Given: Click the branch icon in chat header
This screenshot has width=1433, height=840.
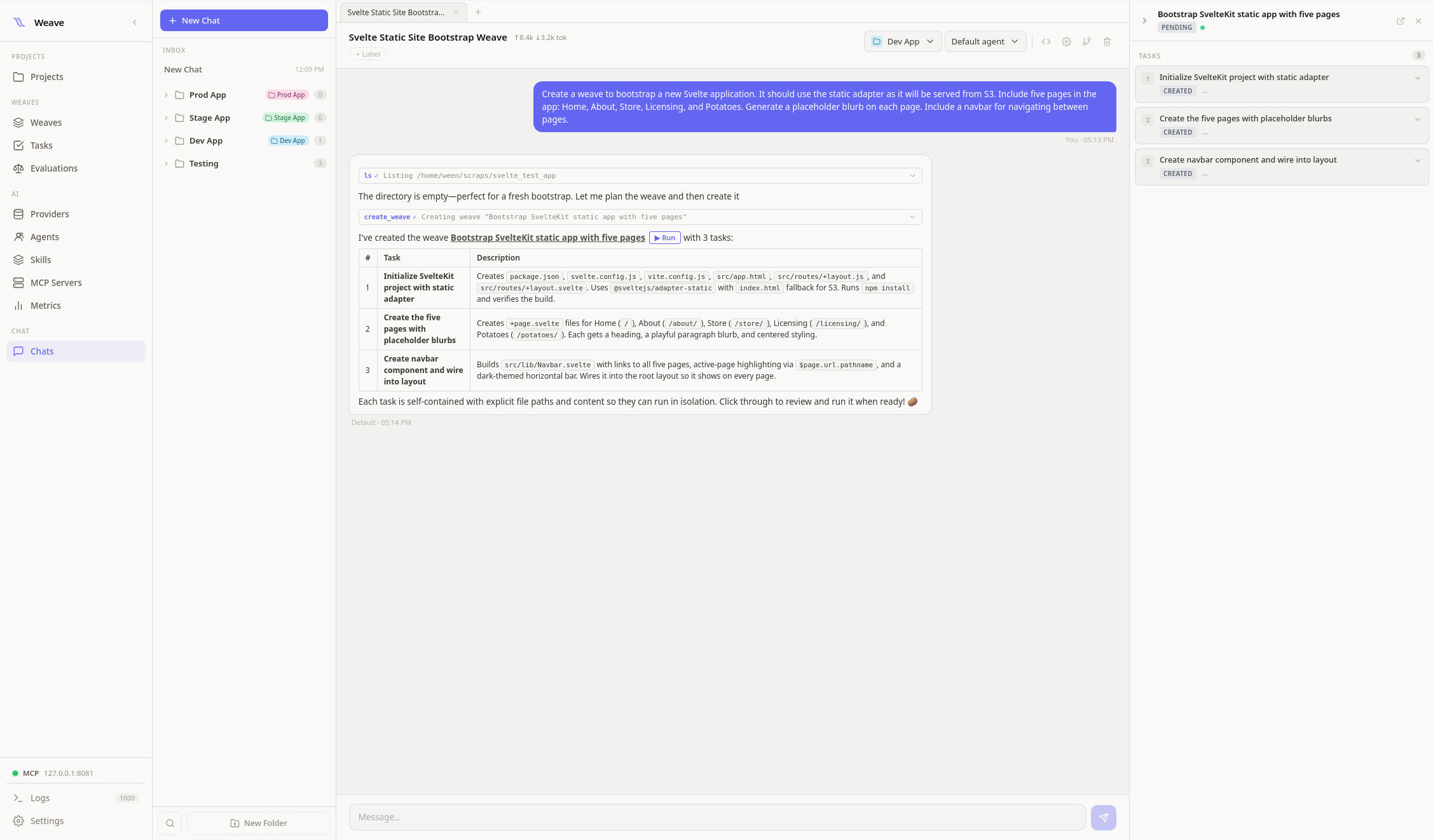Looking at the screenshot, I should point(1087,42).
